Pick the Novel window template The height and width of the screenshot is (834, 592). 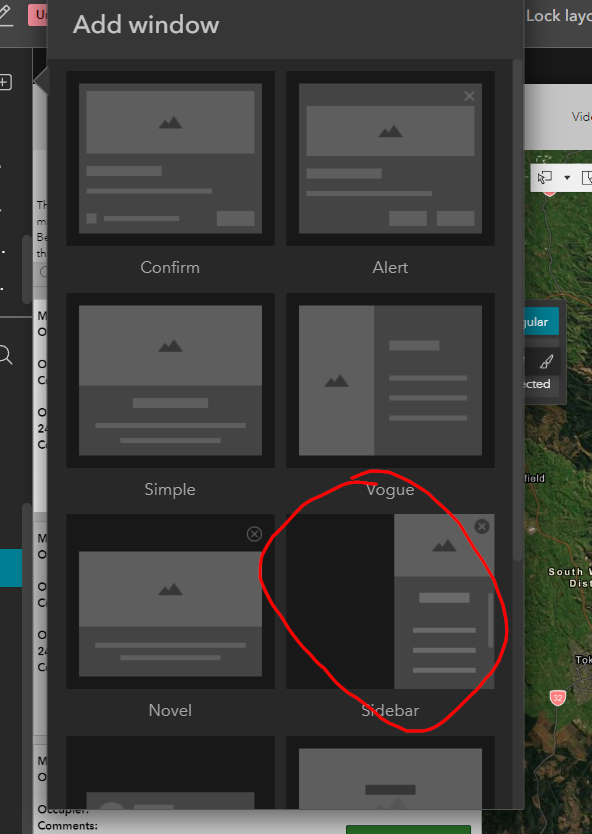click(x=170, y=602)
